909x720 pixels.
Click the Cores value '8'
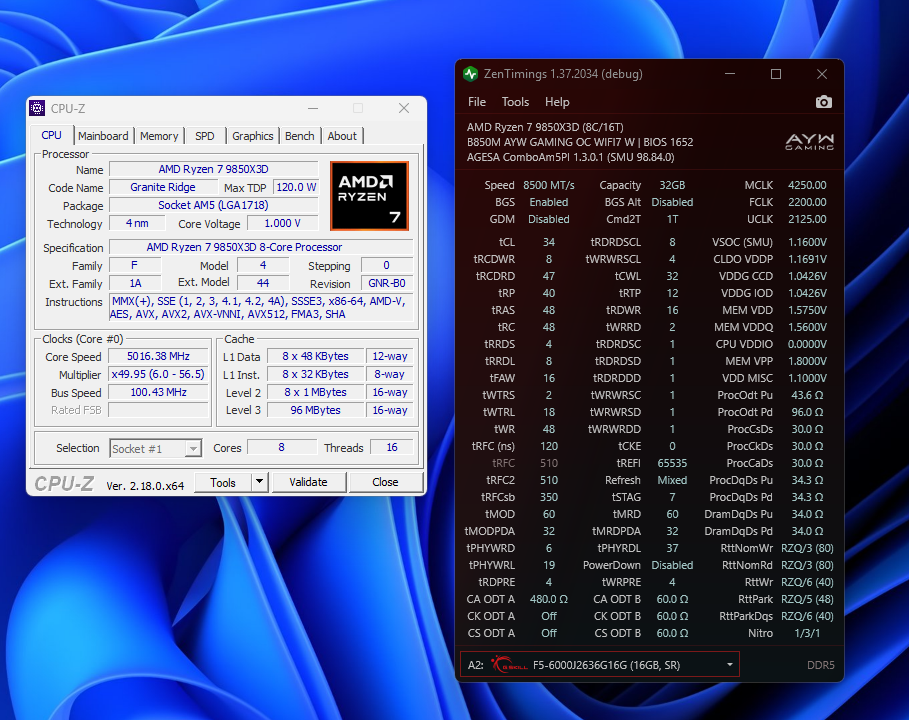point(281,448)
